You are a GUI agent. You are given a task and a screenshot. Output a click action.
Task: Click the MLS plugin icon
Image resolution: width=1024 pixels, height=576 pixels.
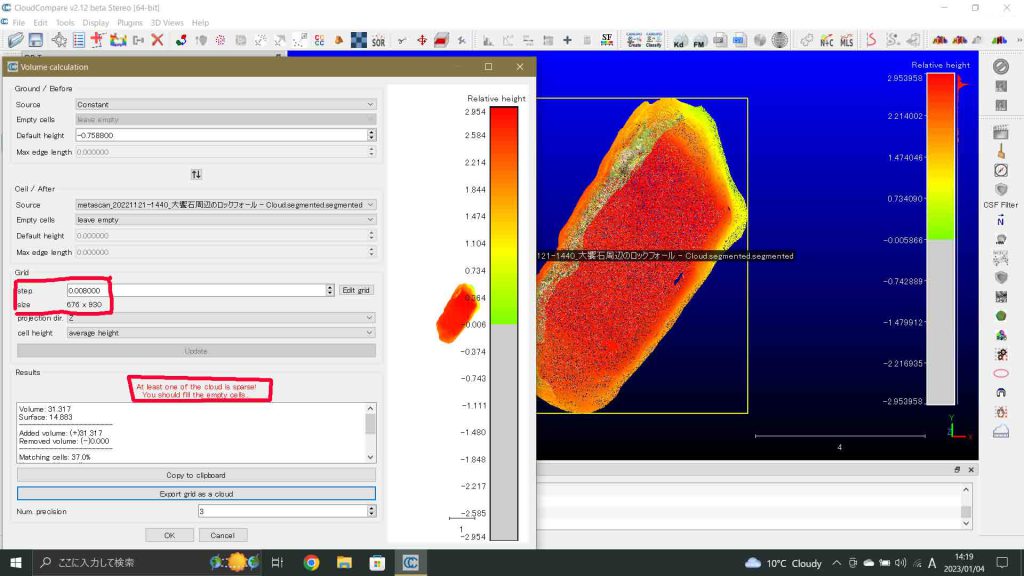point(847,40)
